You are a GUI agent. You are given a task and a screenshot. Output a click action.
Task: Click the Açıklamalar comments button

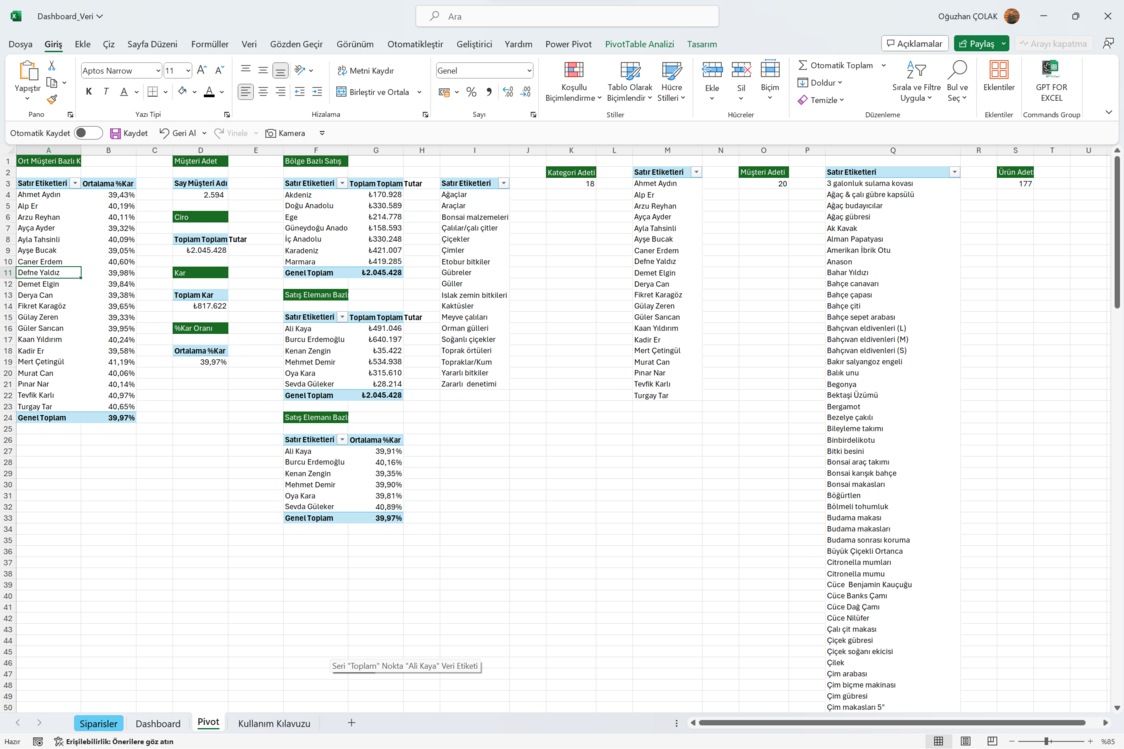point(915,44)
